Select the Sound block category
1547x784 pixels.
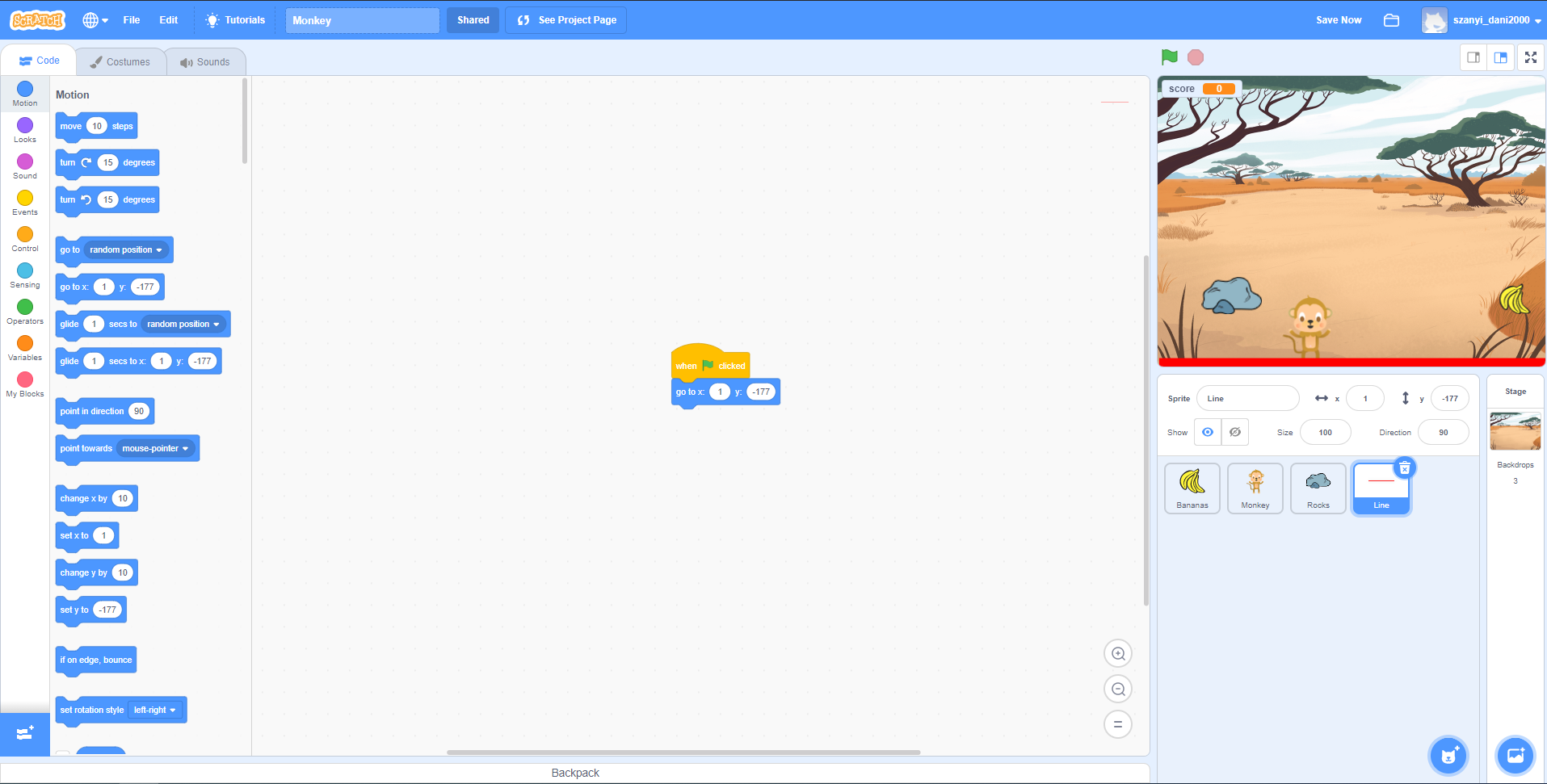[x=25, y=167]
